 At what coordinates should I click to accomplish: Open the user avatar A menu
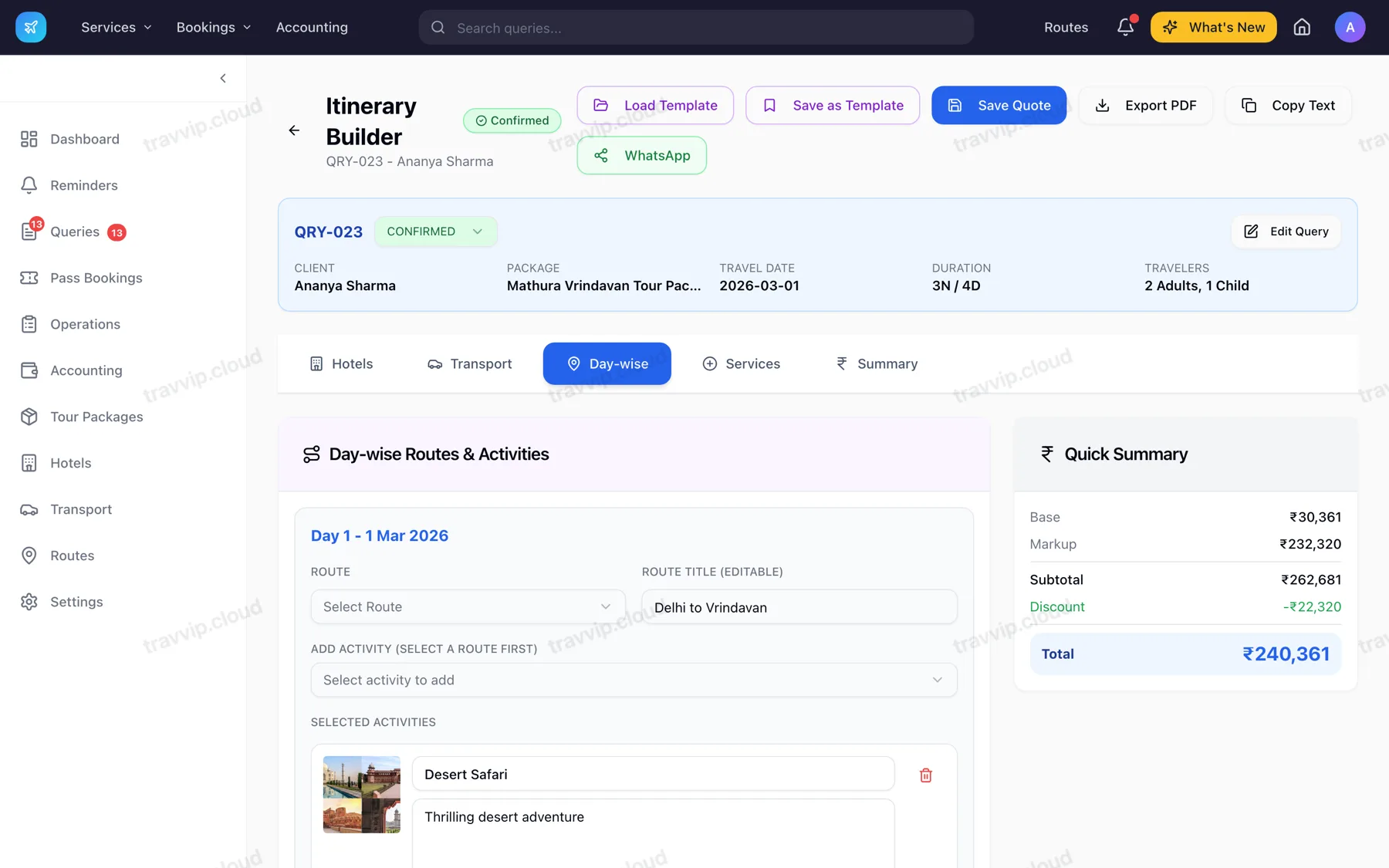point(1350,27)
